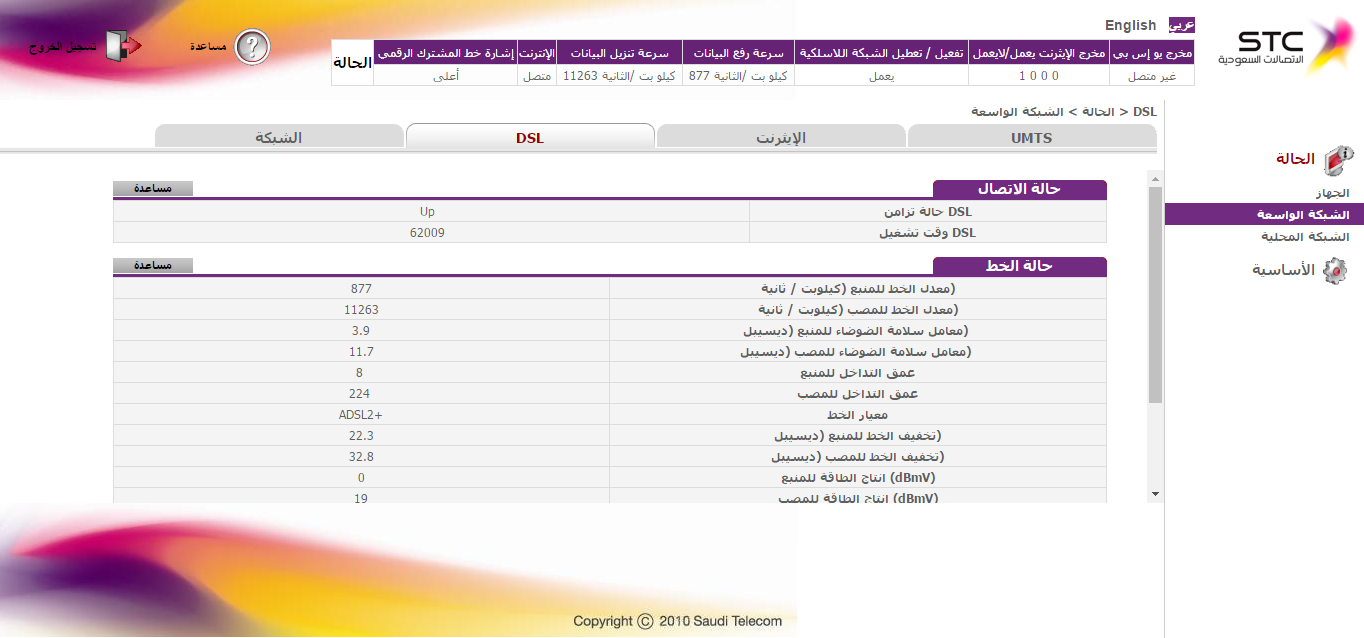Viewport: 1364px width, 638px height.
Task: Click the Basic settings gear icon
Action: click(x=1335, y=270)
